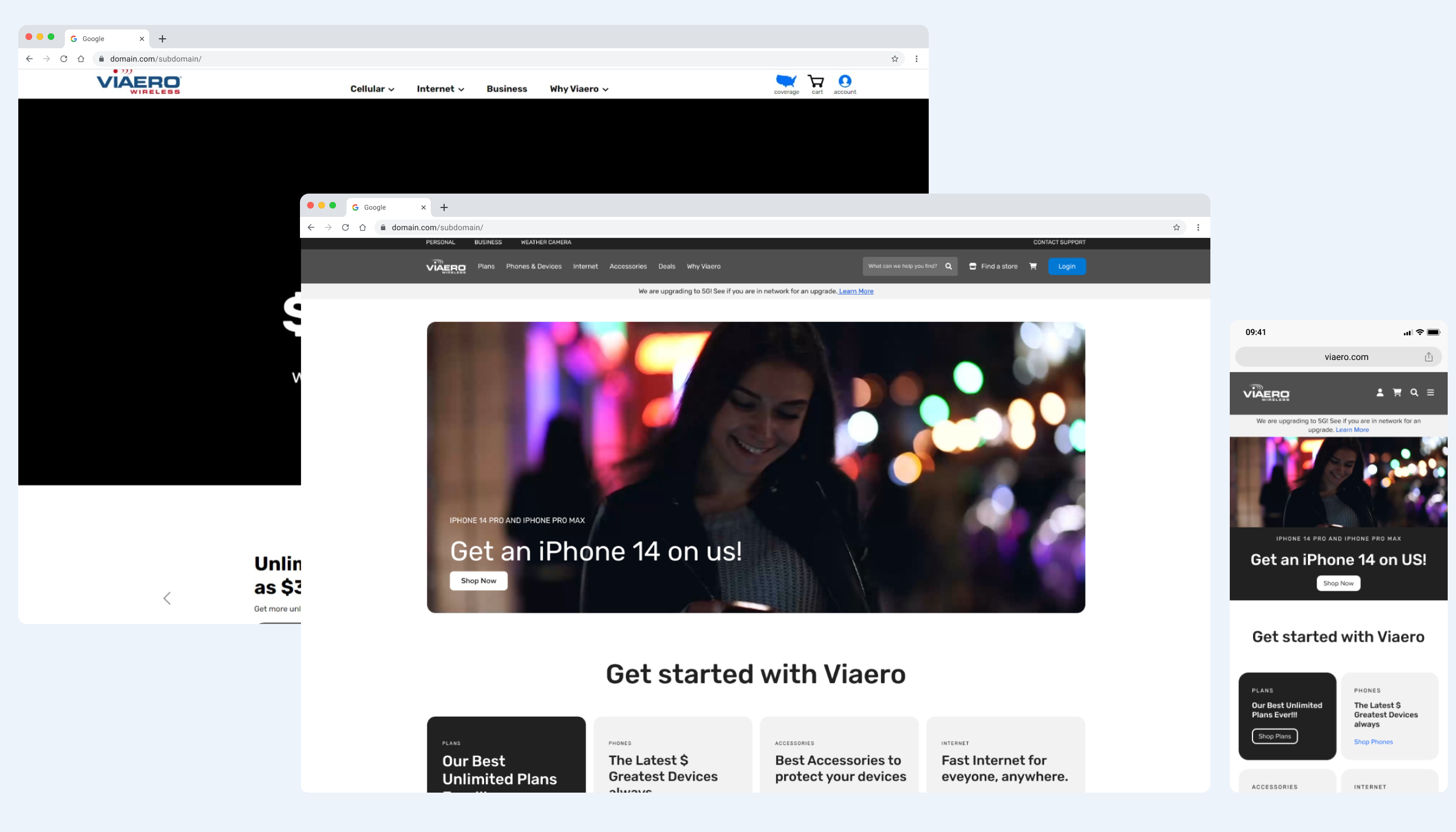Expand the Cellular dropdown menu
The width and height of the screenshot is (1456, 832).
pyautogui.click(x=370, y=89)
